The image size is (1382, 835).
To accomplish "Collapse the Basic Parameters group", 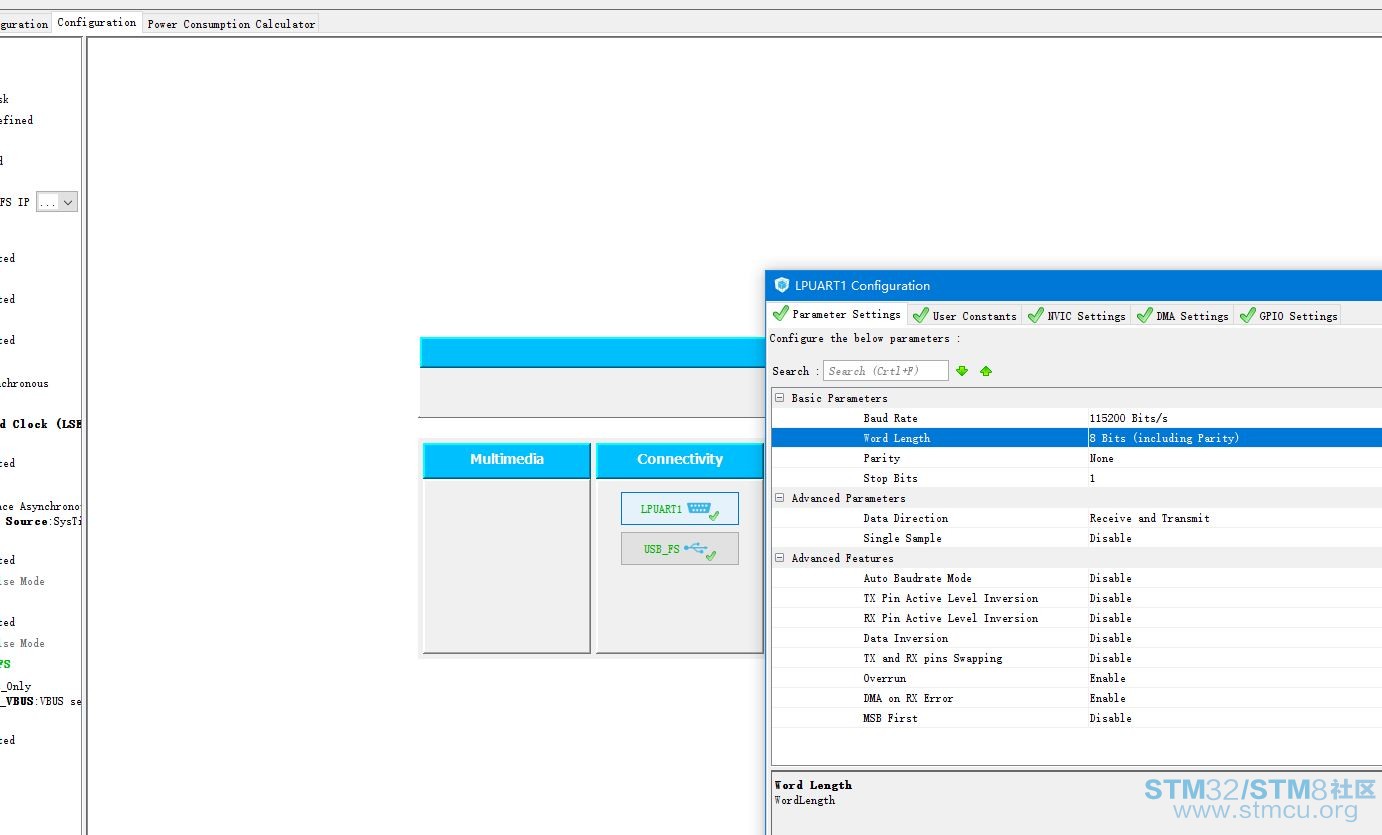I will point(779,398).
